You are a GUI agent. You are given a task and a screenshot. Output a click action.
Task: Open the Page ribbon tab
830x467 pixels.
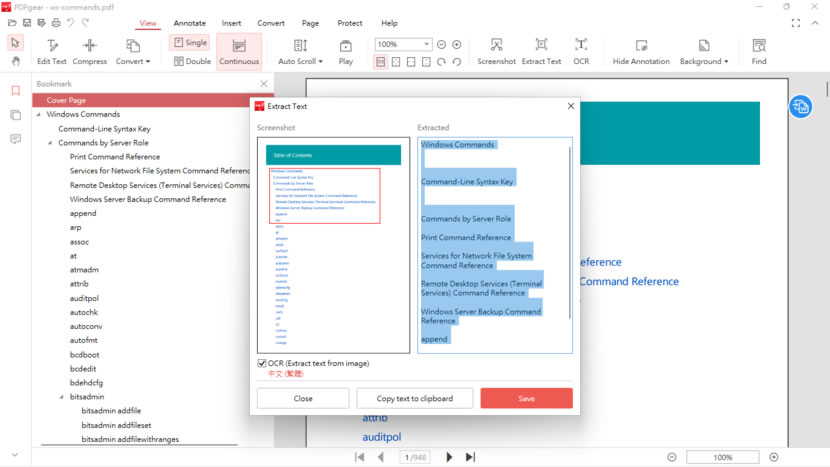(x=310, y=23)
